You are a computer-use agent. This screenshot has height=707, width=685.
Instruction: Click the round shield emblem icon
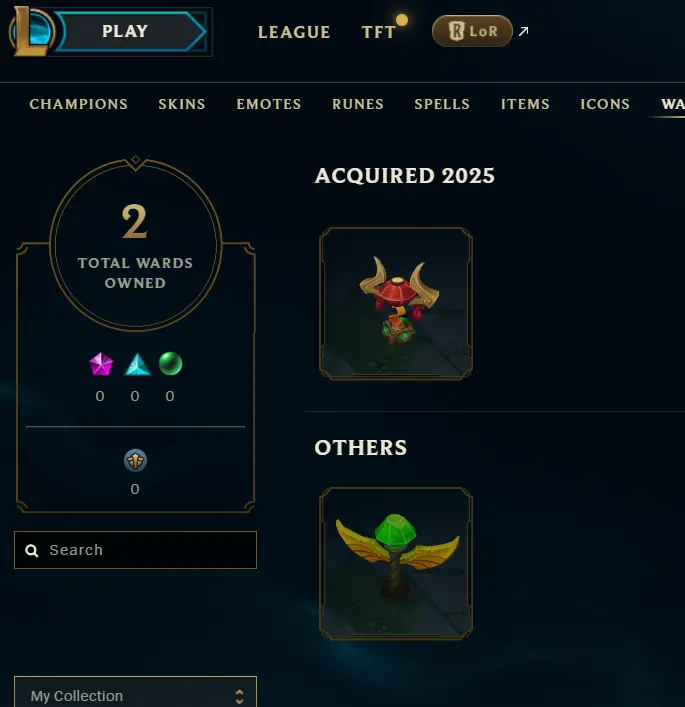(x=135, y=461)
